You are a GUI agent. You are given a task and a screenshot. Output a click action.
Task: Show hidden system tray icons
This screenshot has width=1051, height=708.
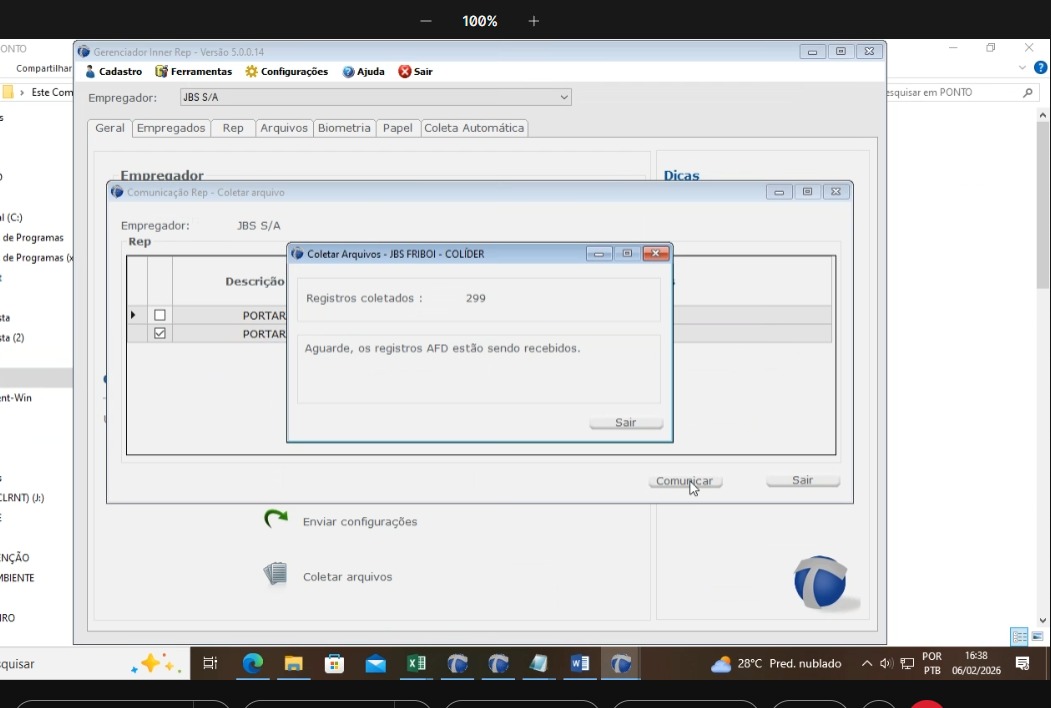pos(867,663)
